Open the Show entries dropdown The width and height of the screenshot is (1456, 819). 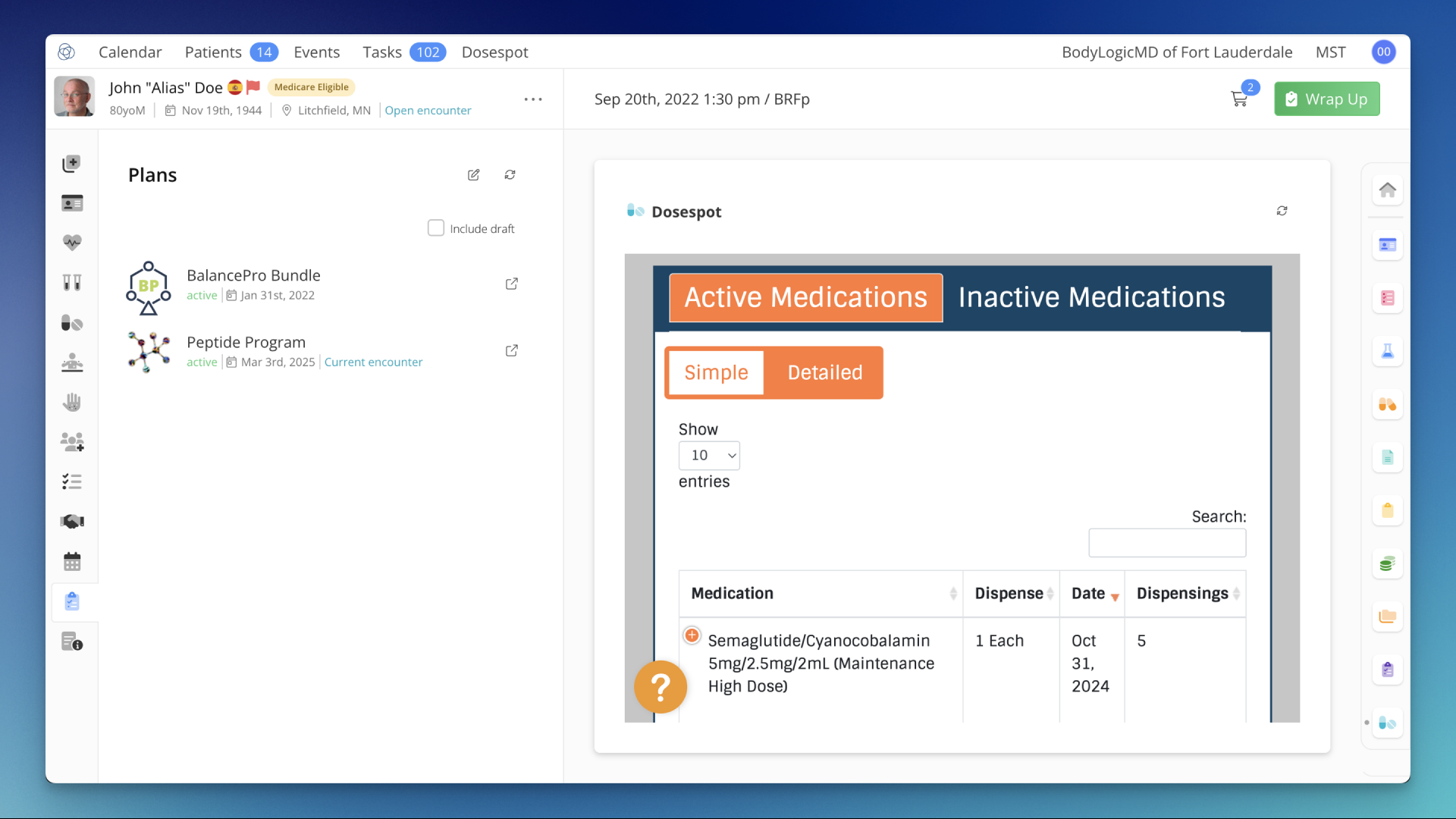(709, 455)
